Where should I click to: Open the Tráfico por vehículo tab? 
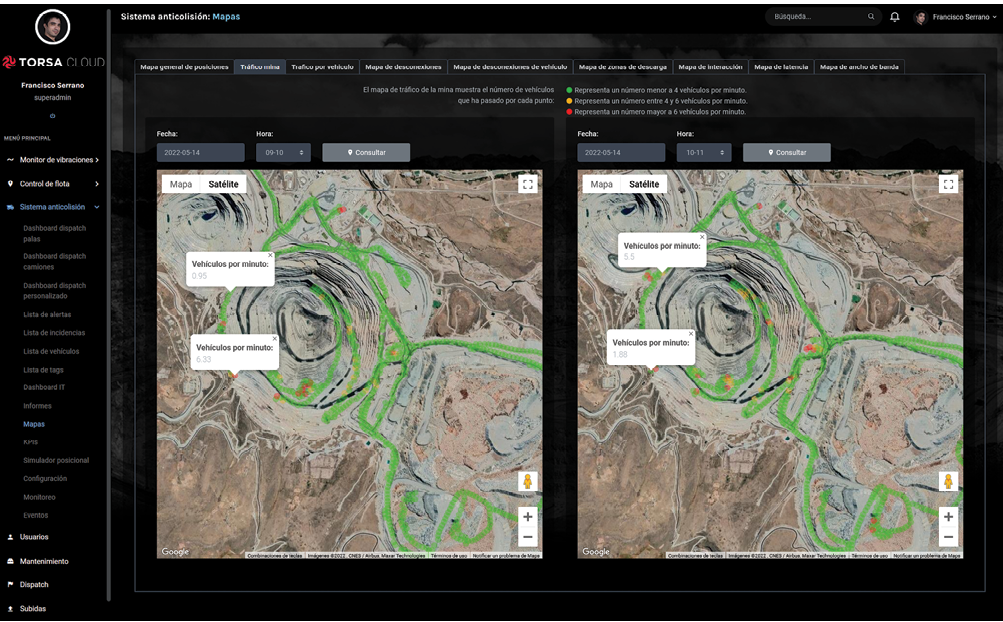pyautogui.click(x=322, y=67)
